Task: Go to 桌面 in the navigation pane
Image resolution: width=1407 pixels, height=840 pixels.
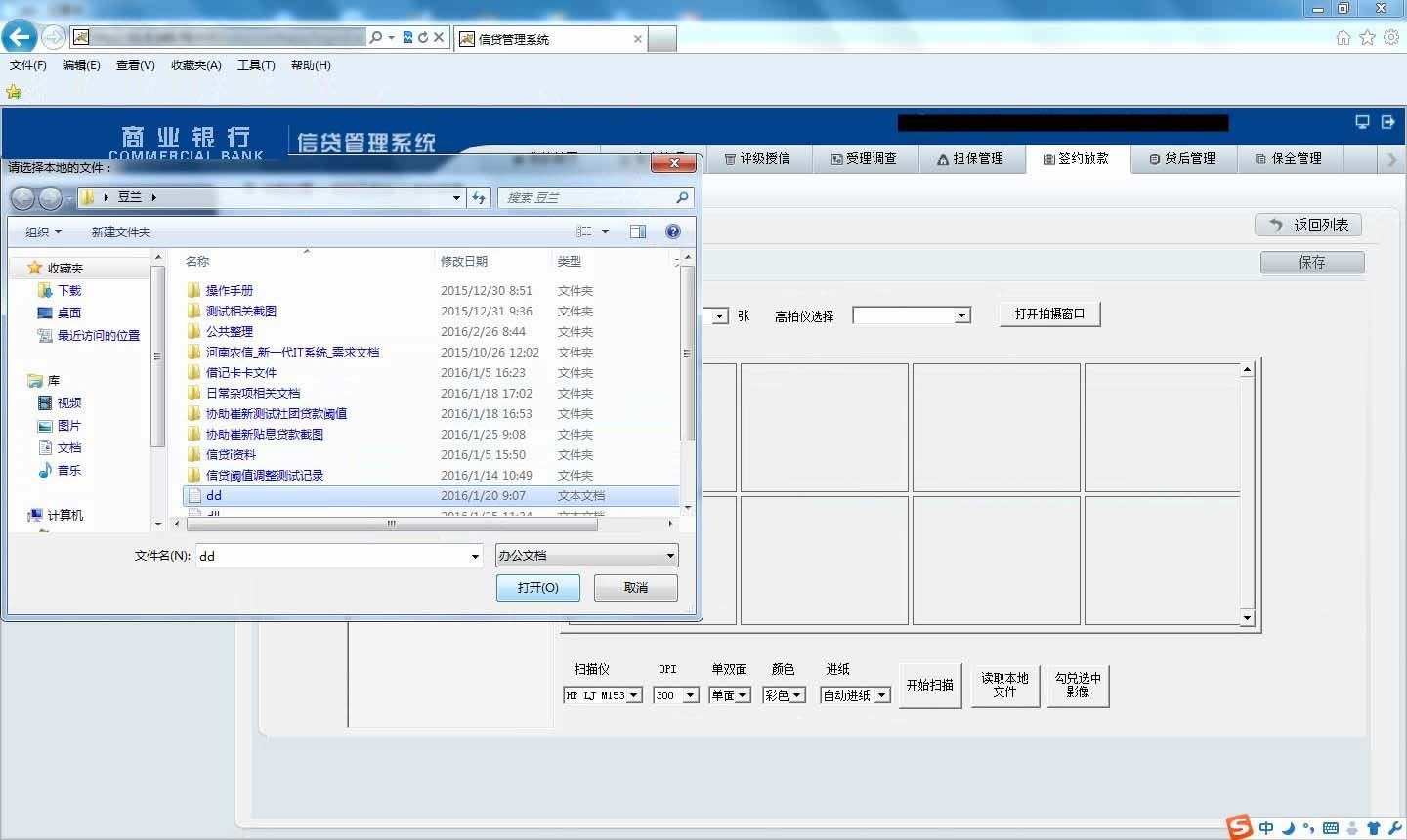Action: click(69, 314)
